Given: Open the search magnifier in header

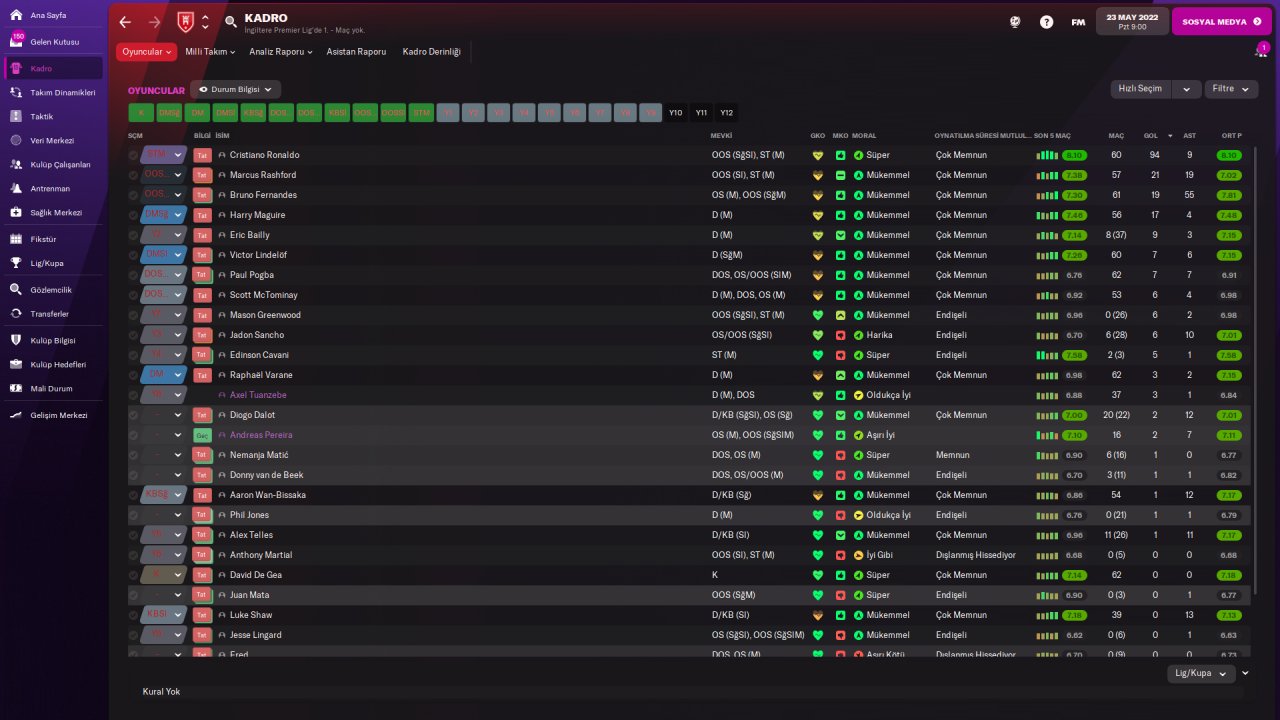Looking at the screenshot, I should click(x=231, y=21).
